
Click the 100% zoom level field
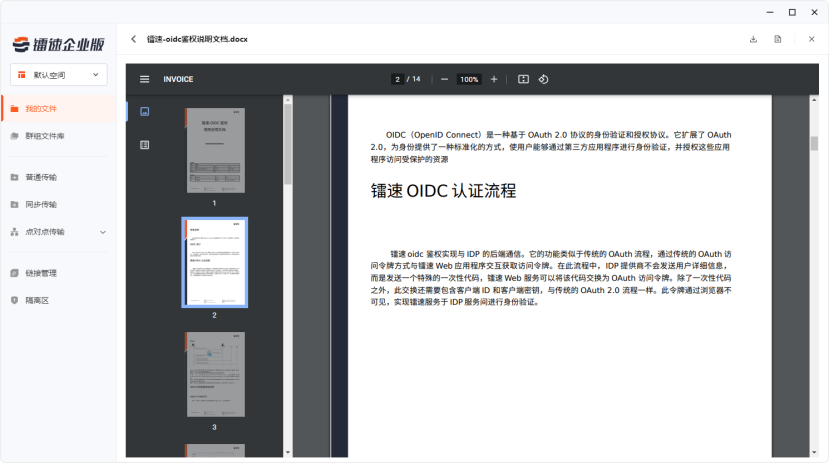[469, 79]
